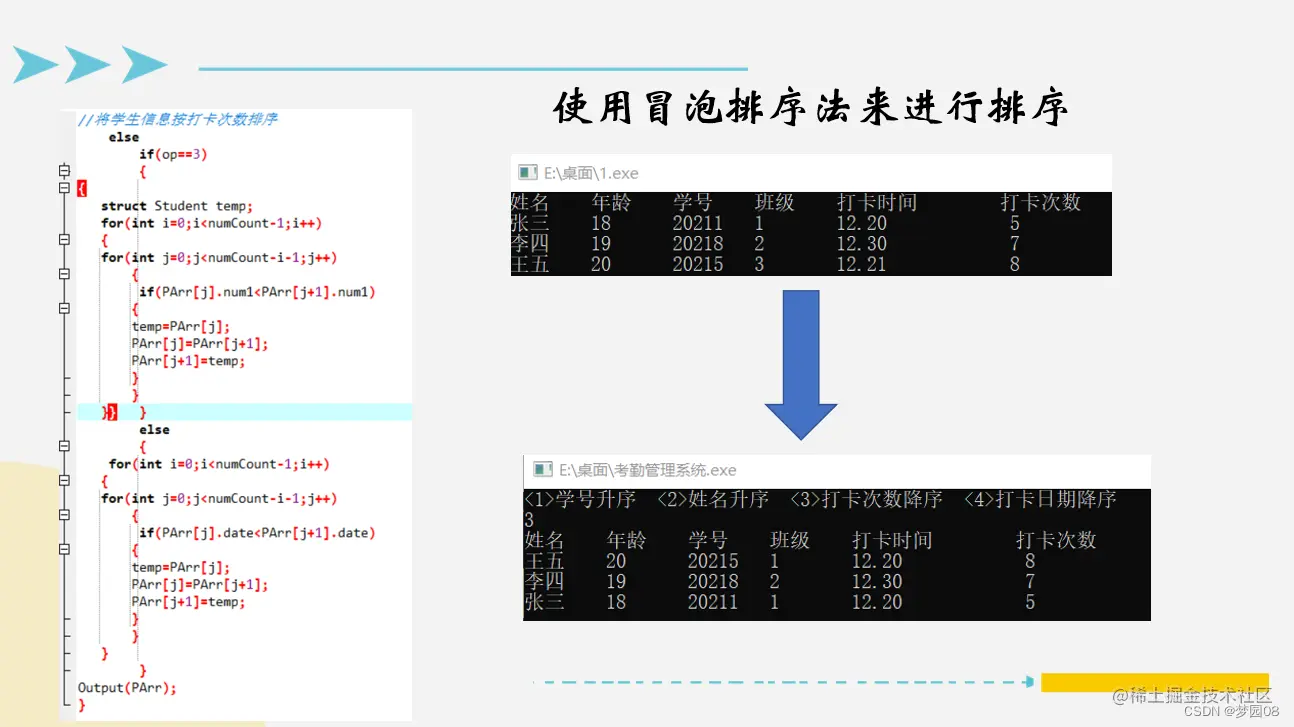The image size is (1294, 727).
Task: Click 王五 in the 考勤管理系统.exe window
Action: pyautogui.click(x=544, y=561)
